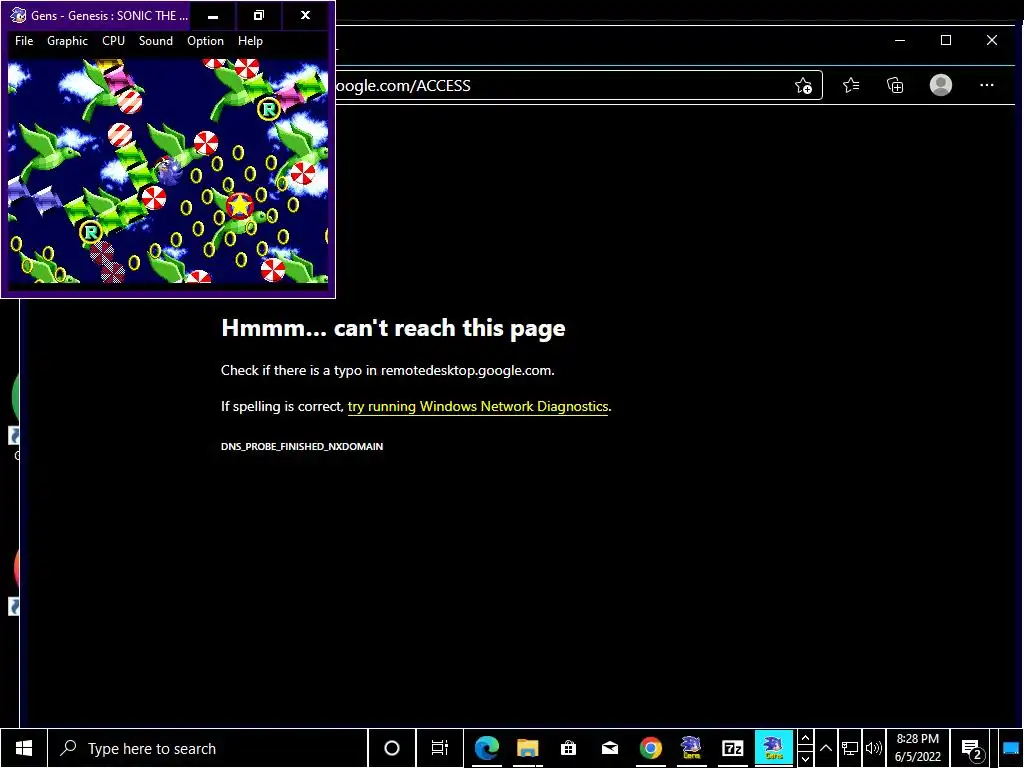Open the Windows Start menu
The width and height of the screenshot is (1024, 768).
[x=24, y=748]
